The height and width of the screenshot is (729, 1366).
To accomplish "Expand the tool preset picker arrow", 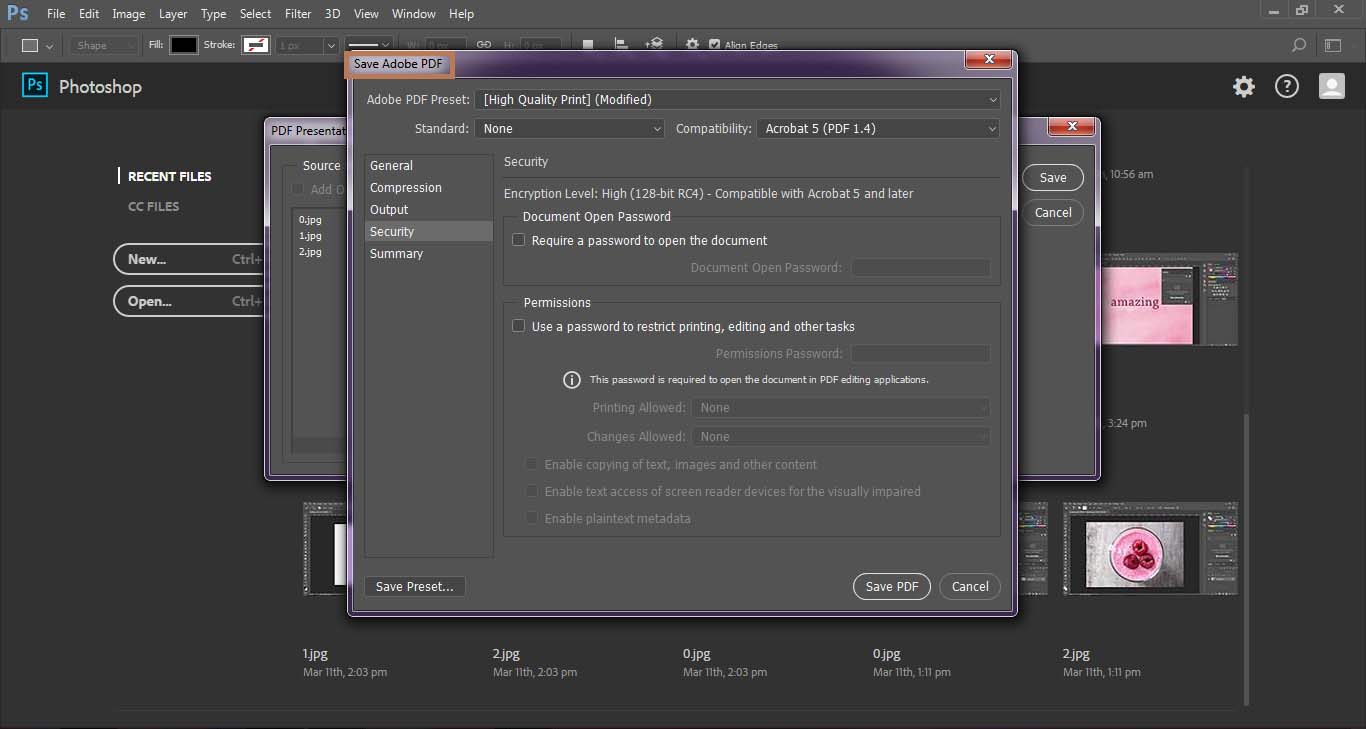I will [50, 46].
